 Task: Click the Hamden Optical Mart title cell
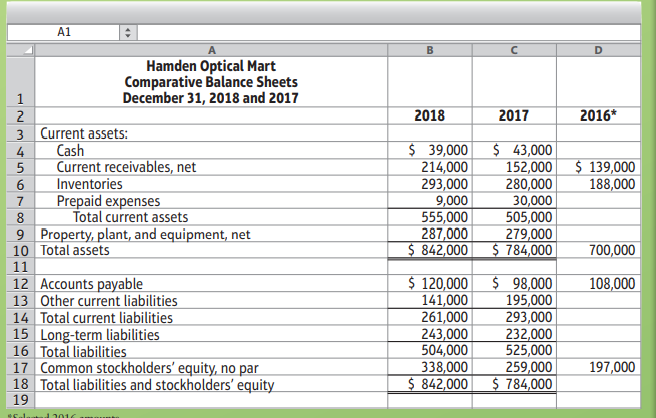tap(211, 82)
